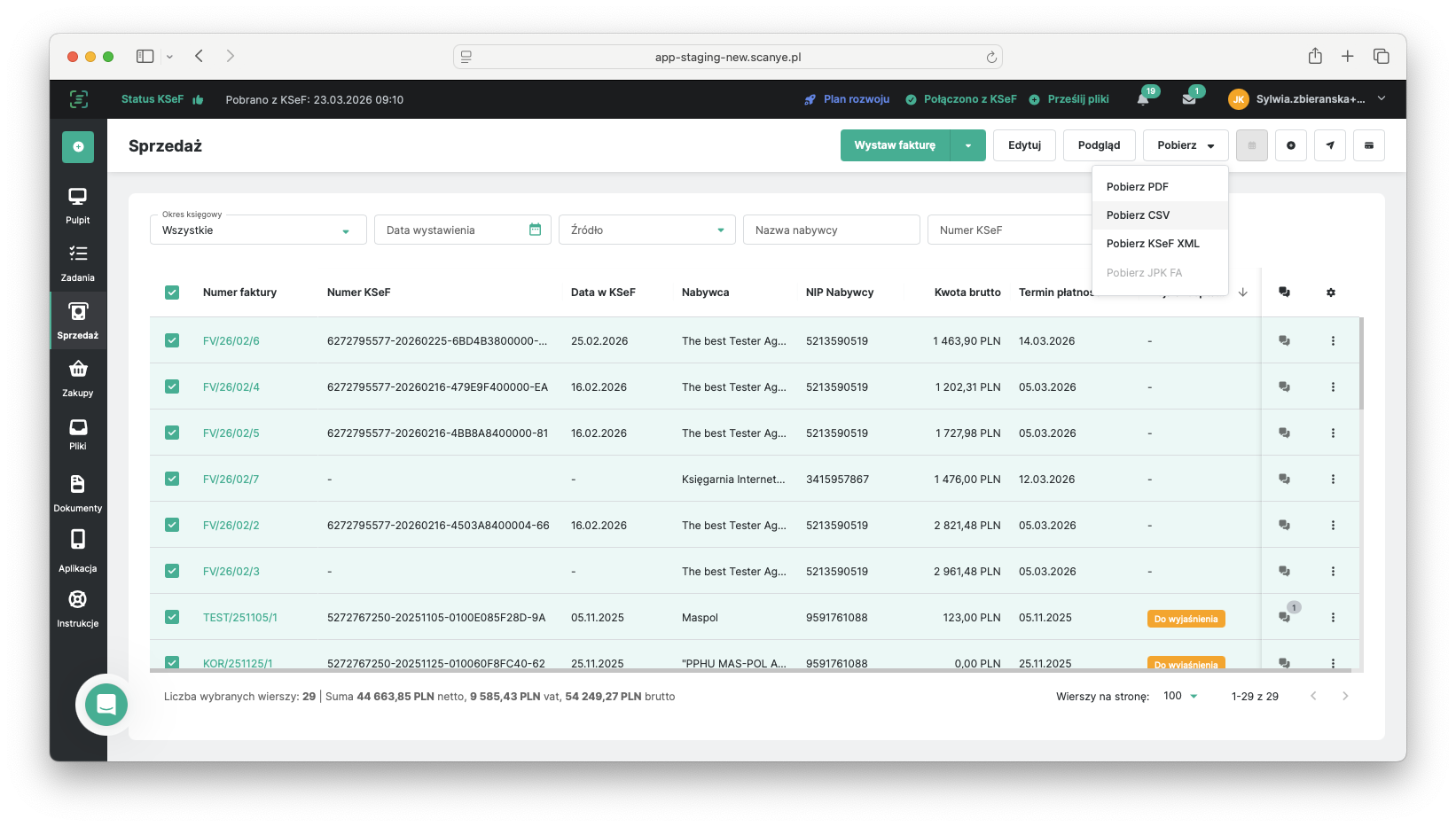Image resolution: width=1456 pixels, height=827 pixels.
Task: Go to Zadania in the sidebar
Action: pyautogui.click(x=78, y=263)
